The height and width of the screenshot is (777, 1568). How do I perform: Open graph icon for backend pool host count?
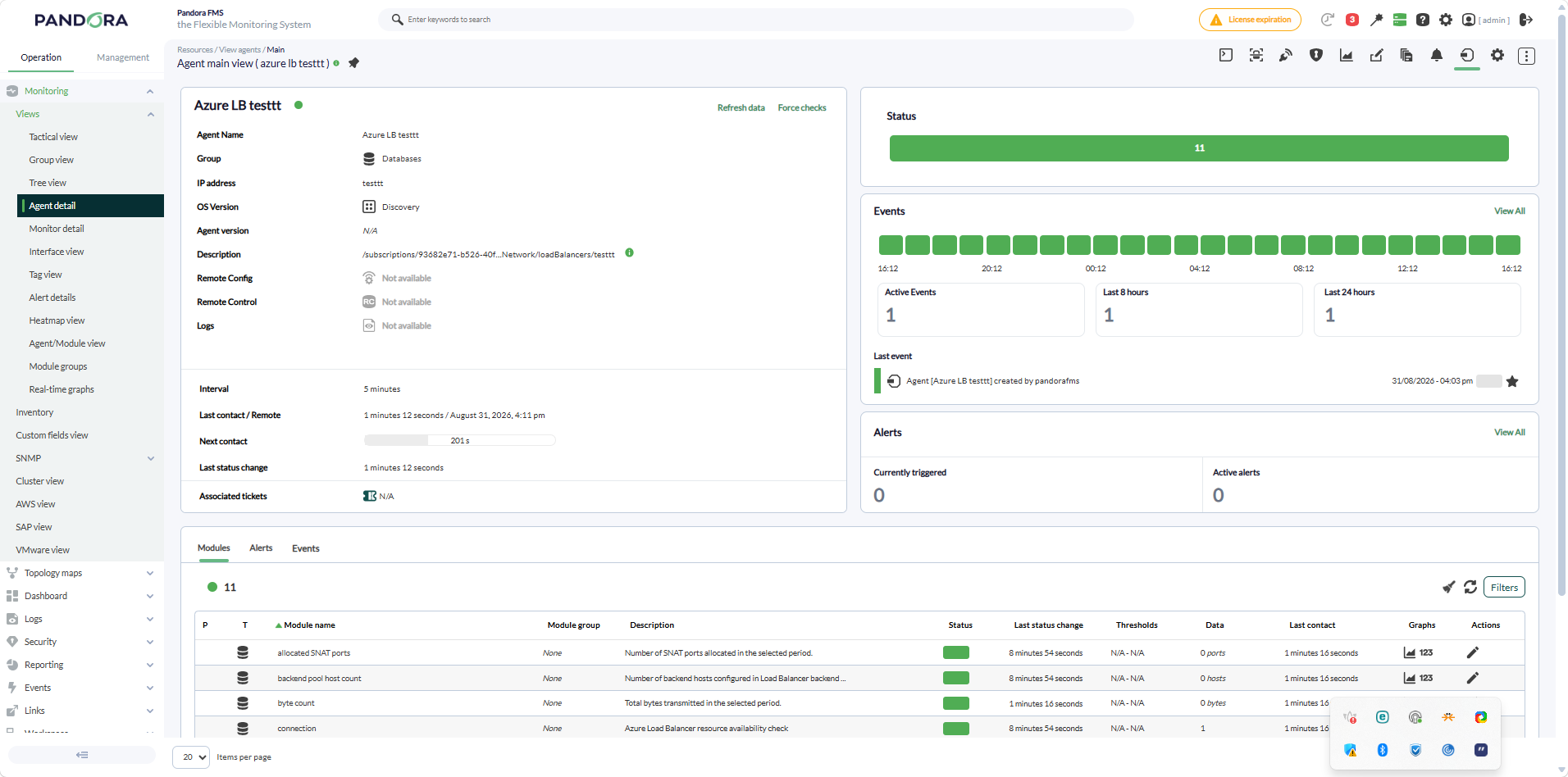[1410, 678]
